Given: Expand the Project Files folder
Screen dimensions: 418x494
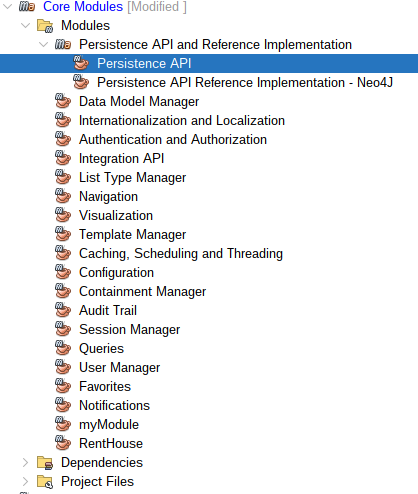Looking at the screenshot, I should point(25,481).
